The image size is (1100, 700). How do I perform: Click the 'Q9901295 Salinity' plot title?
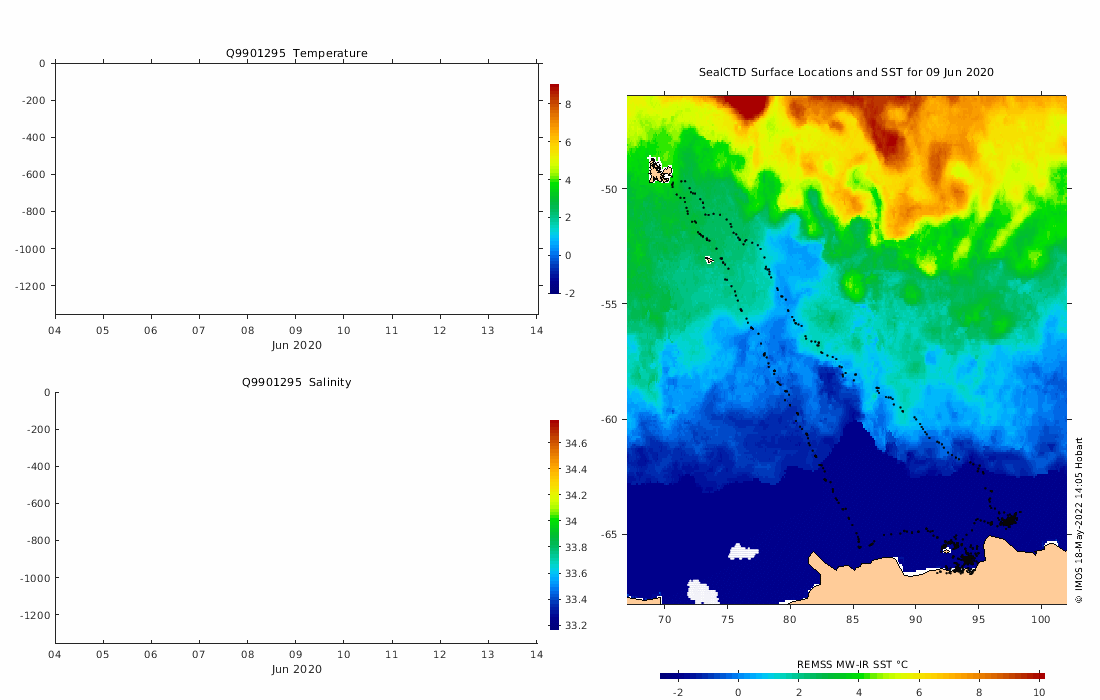(296, 382)
